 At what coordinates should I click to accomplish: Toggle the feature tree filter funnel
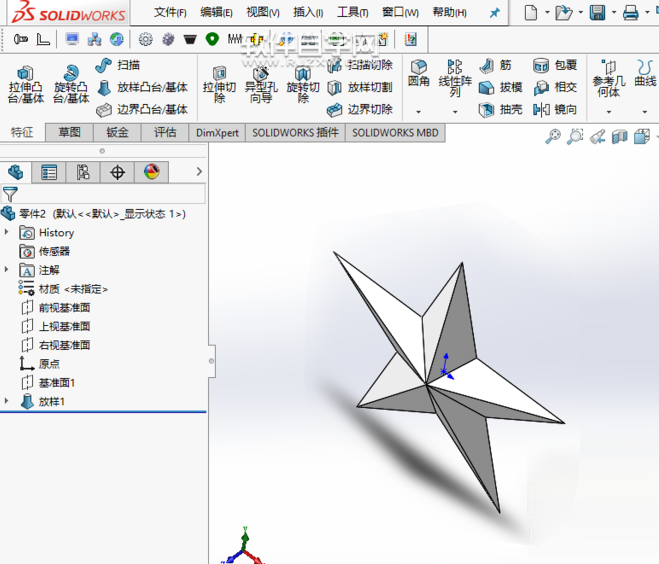[x=11, y=194]
